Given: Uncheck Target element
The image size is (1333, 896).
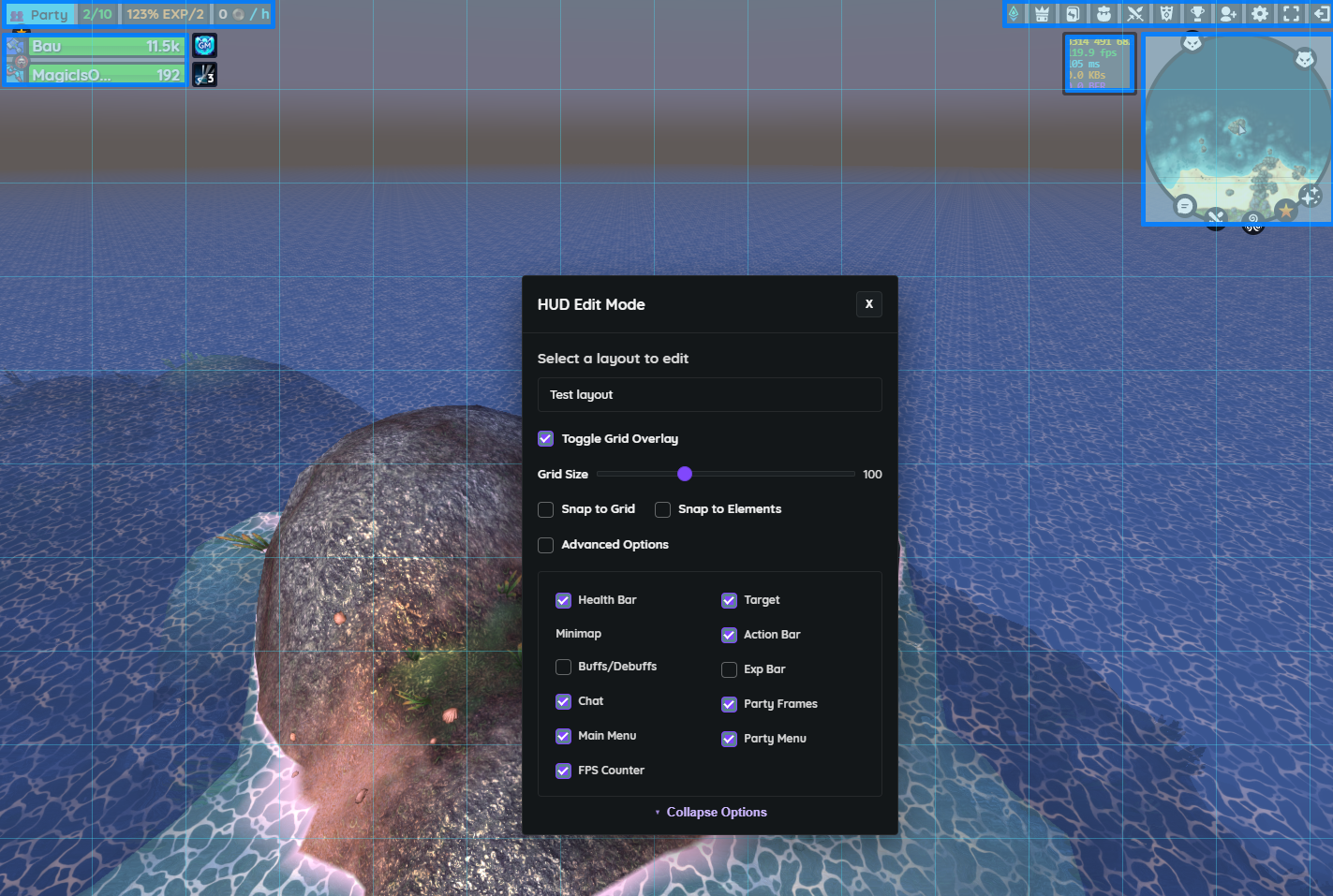Looking at the screenshot, I should [729, 600].
